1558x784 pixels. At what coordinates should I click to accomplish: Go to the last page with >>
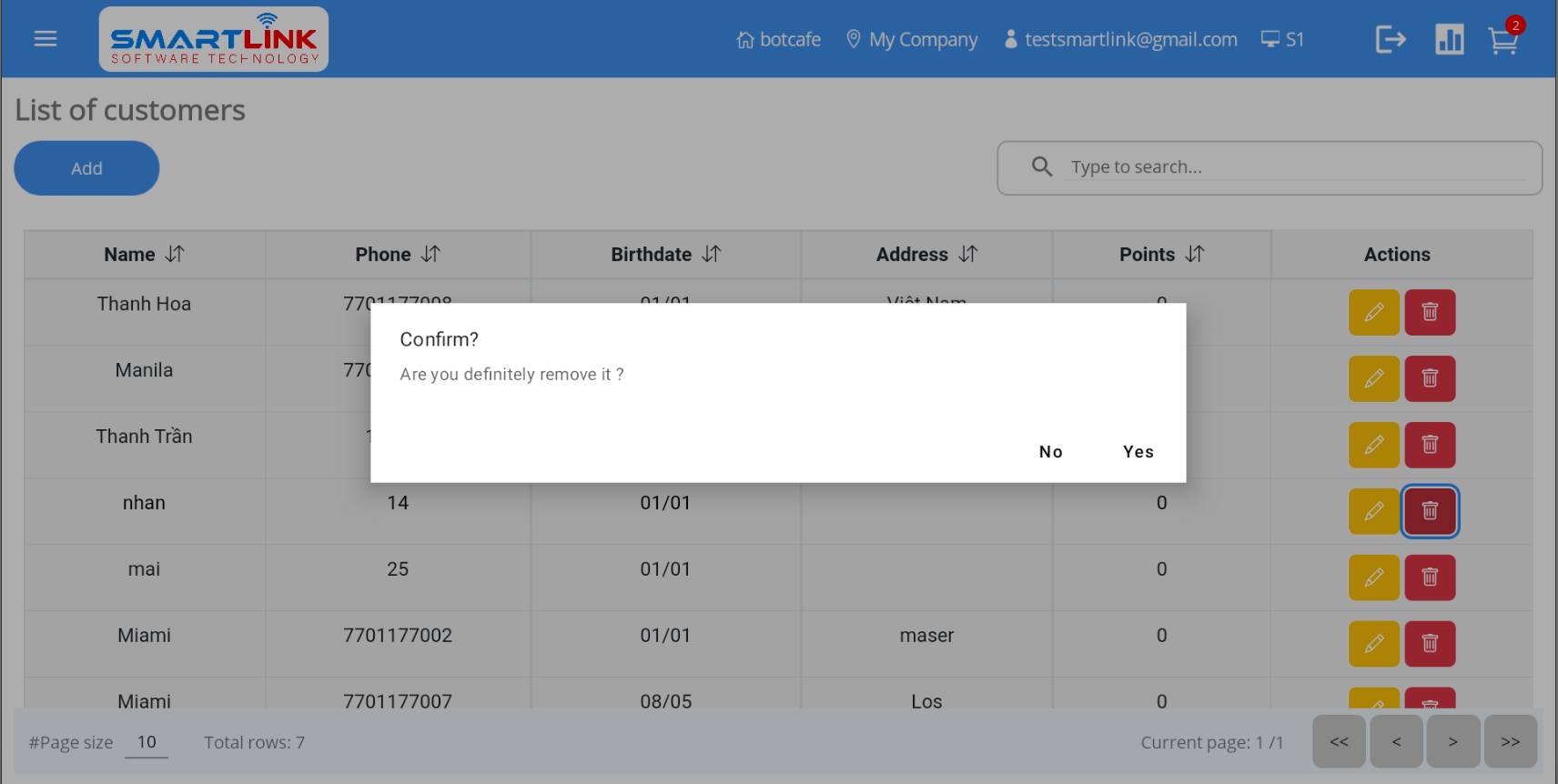pyautogui.click(x=1510, y=742)
